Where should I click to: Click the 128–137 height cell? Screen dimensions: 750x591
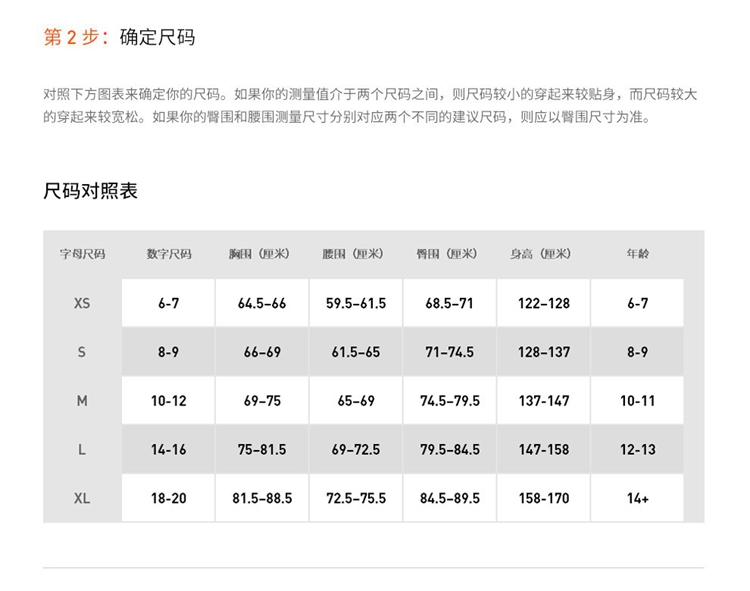pyautogui.click(x=543, y=352)
